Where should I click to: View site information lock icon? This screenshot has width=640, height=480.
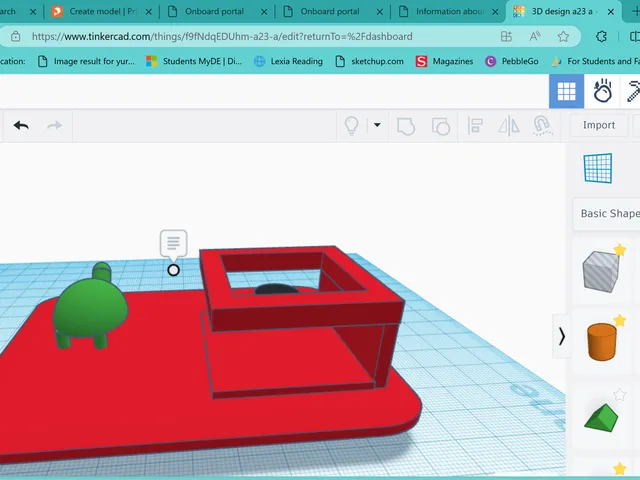(16, 36)
